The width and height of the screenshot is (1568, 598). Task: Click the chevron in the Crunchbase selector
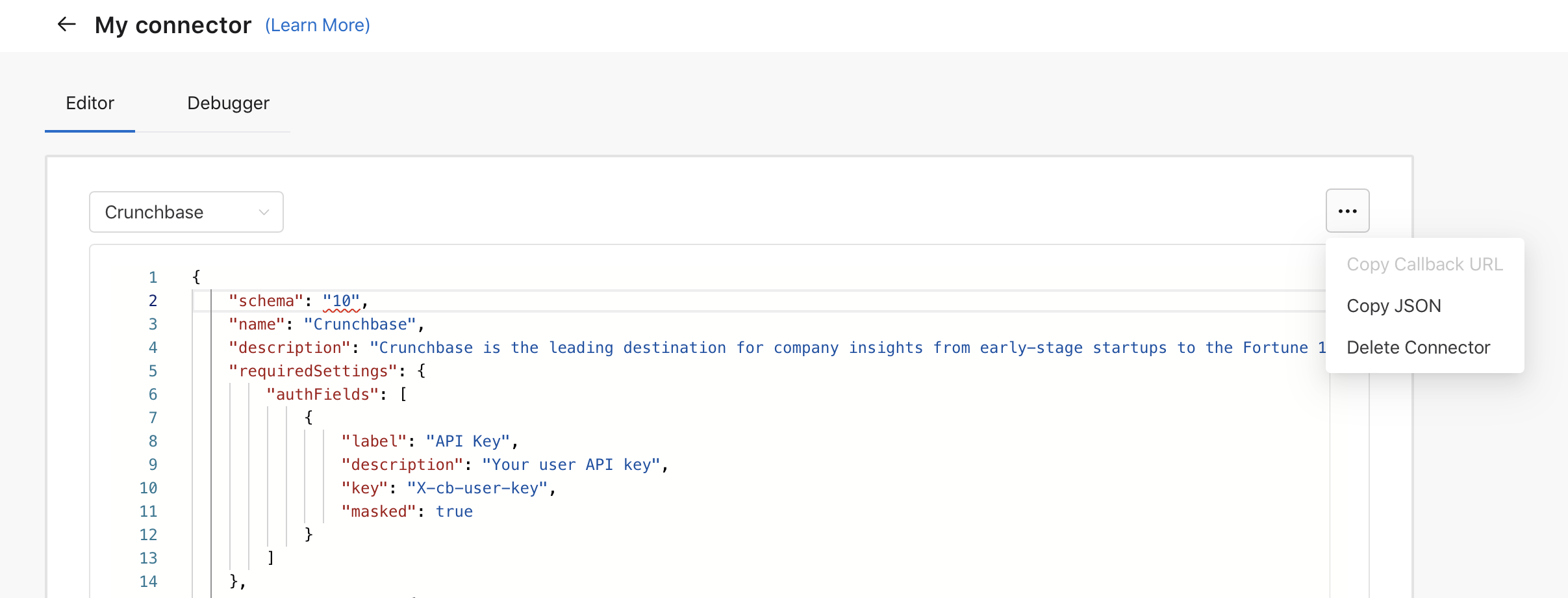(x=264, y=213)
